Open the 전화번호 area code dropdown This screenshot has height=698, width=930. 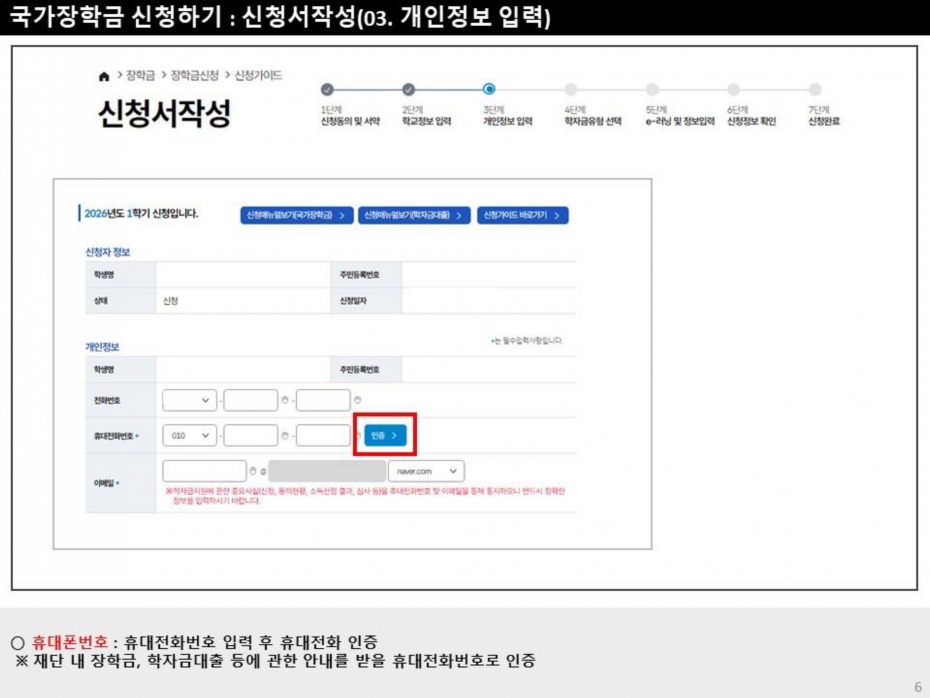point(189,401)
